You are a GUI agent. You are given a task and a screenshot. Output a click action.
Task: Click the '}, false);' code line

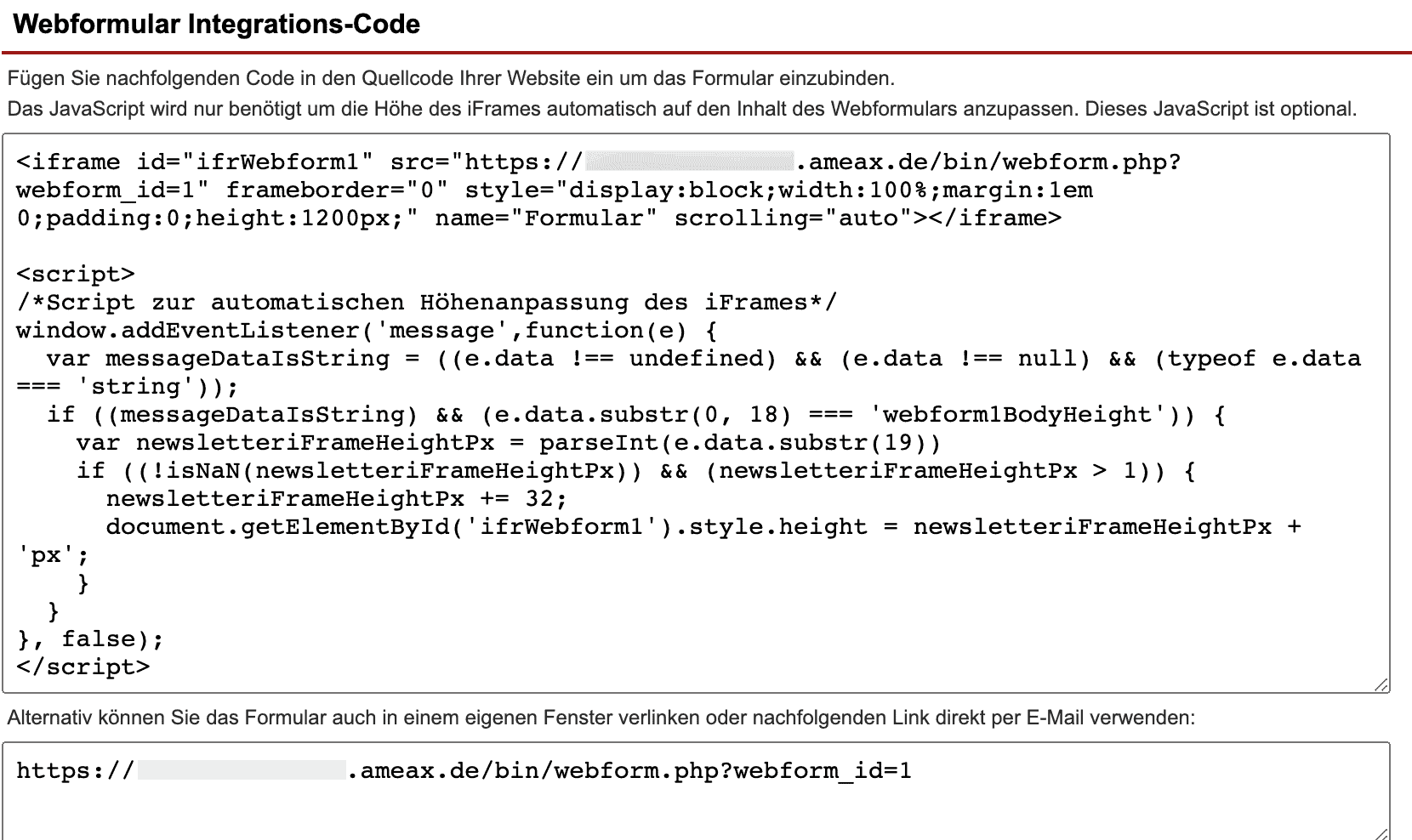90,639
